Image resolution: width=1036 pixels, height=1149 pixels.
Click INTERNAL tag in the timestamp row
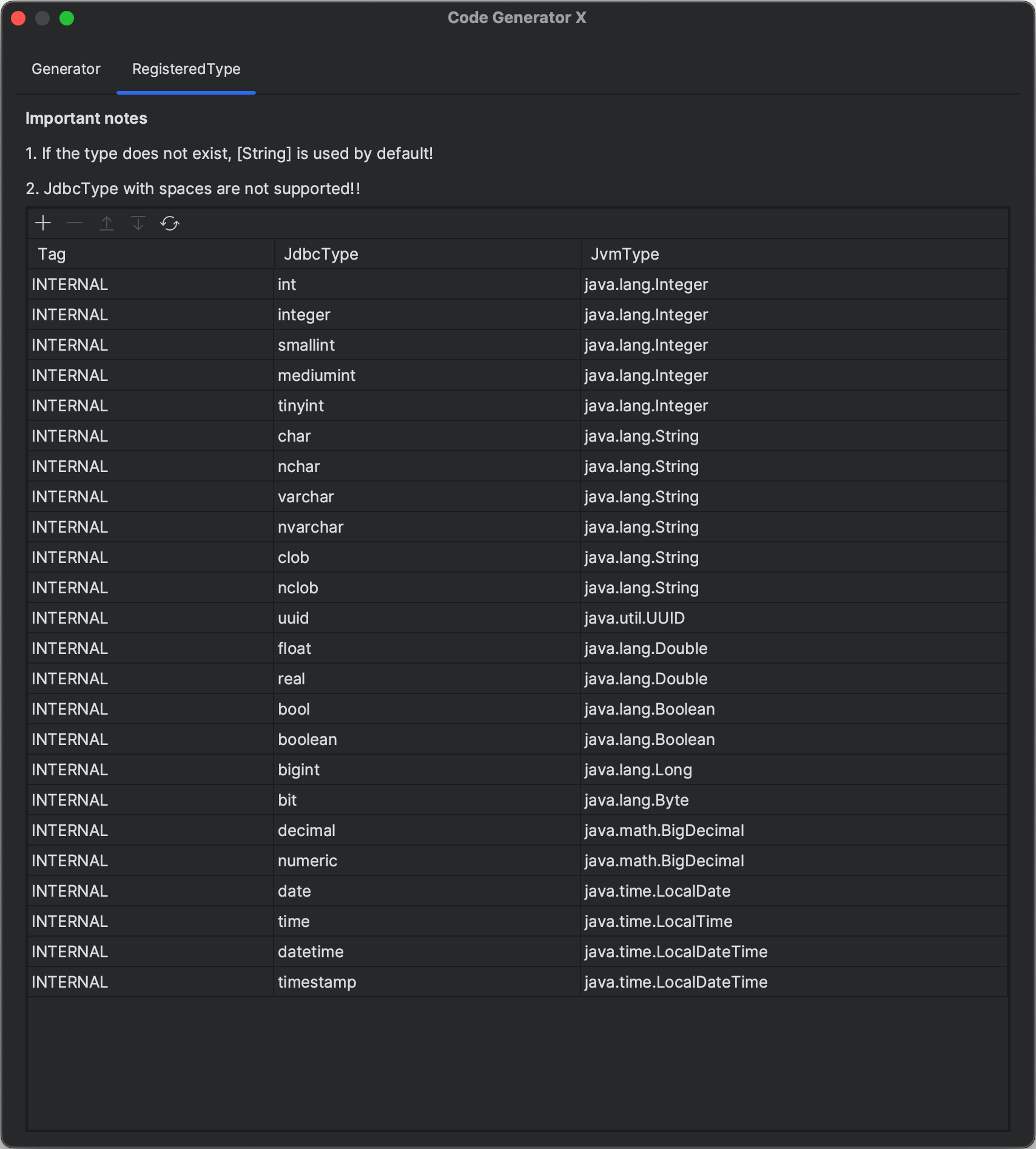click(x=150, y=982)
